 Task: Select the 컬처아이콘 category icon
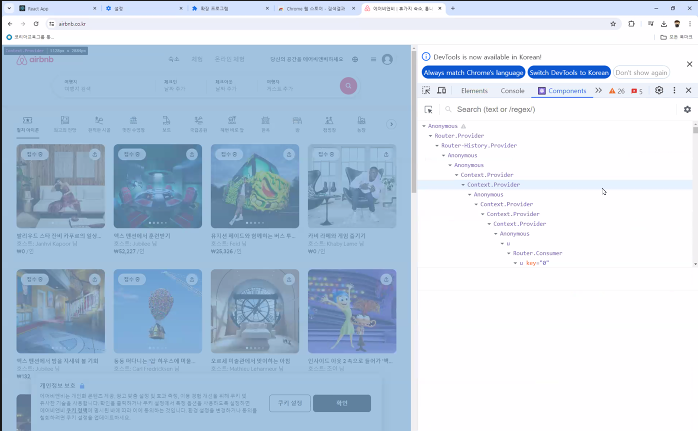(x=28, y=124)
